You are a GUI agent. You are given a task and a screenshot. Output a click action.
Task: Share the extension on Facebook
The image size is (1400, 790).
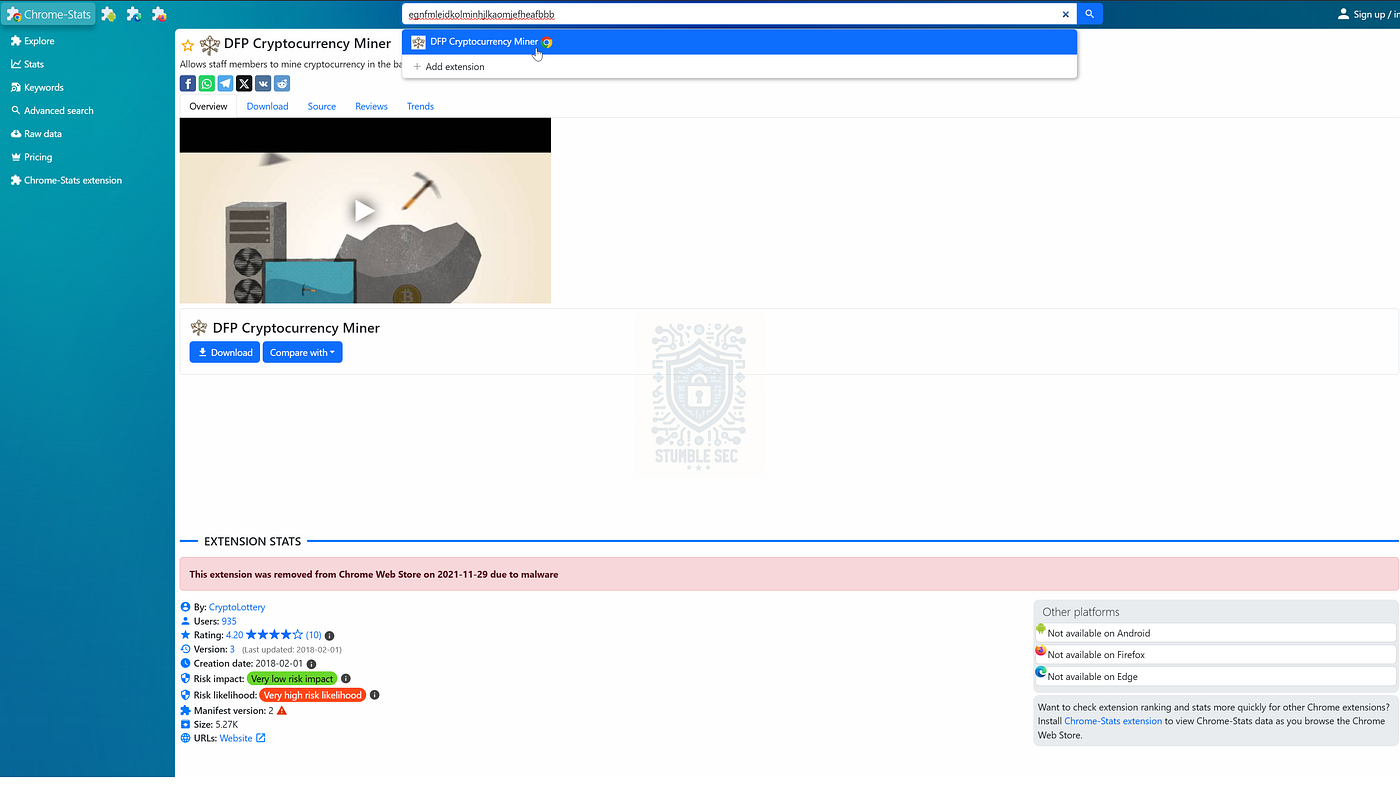188,84
